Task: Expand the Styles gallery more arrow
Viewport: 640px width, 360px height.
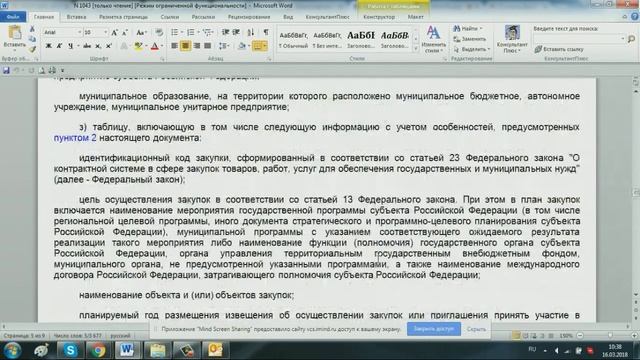Action: pos(416,49)
